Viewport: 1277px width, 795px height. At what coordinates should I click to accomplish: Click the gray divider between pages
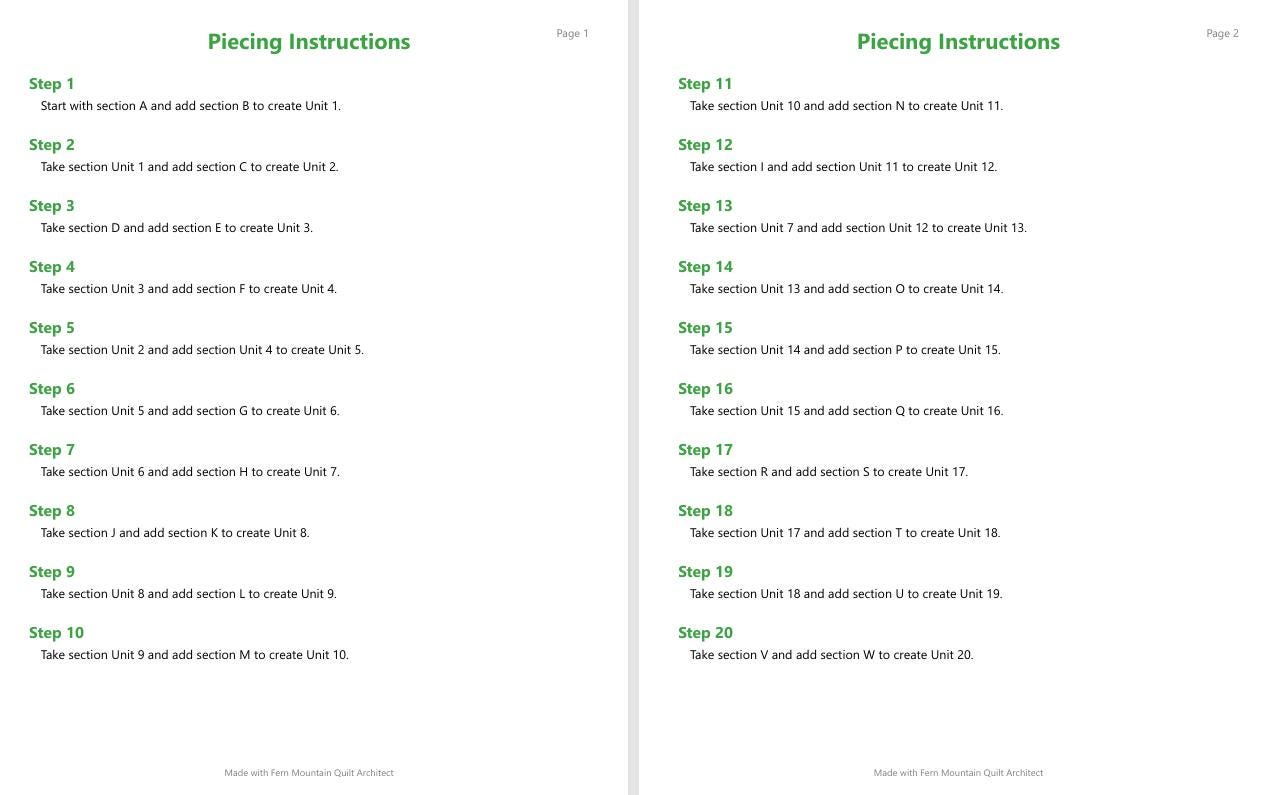click(x=633, y=397)
